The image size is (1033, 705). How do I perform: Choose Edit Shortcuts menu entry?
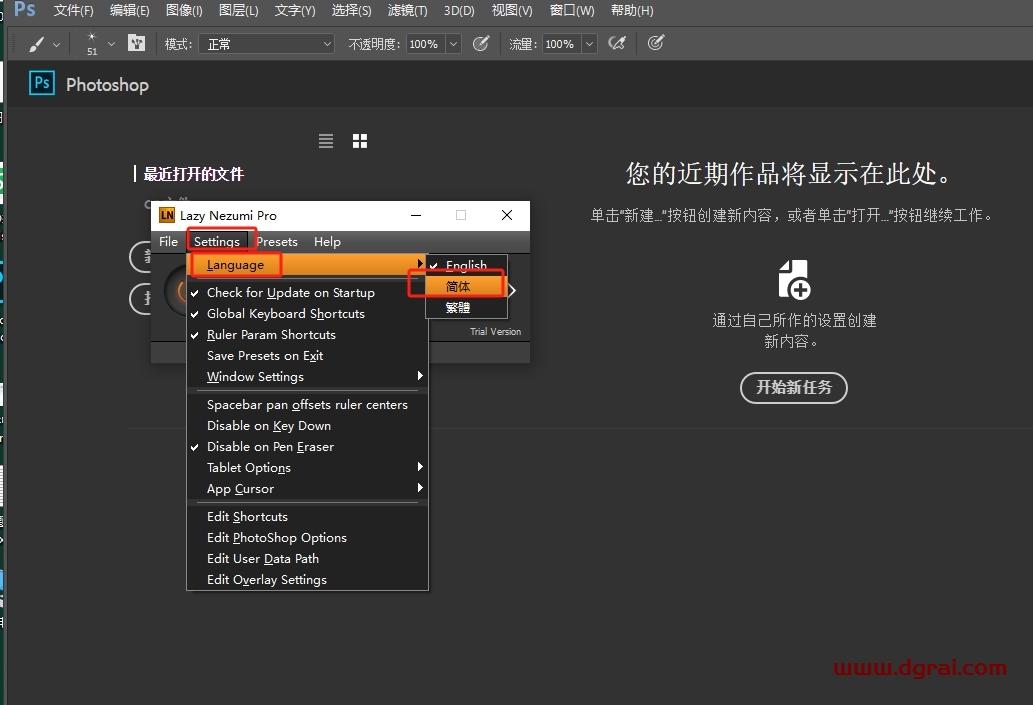(308, 517)
